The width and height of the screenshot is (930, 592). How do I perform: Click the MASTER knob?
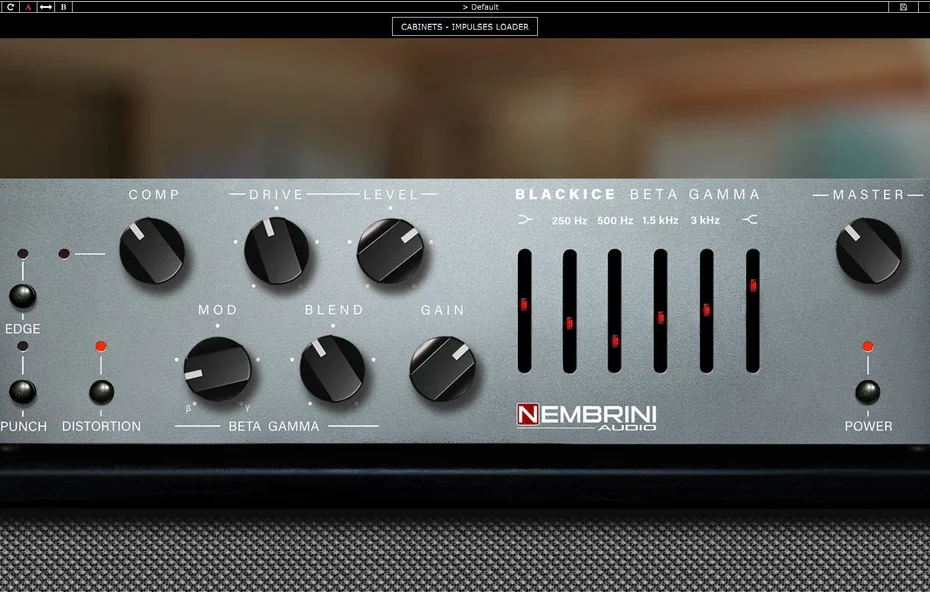[868, 252]
